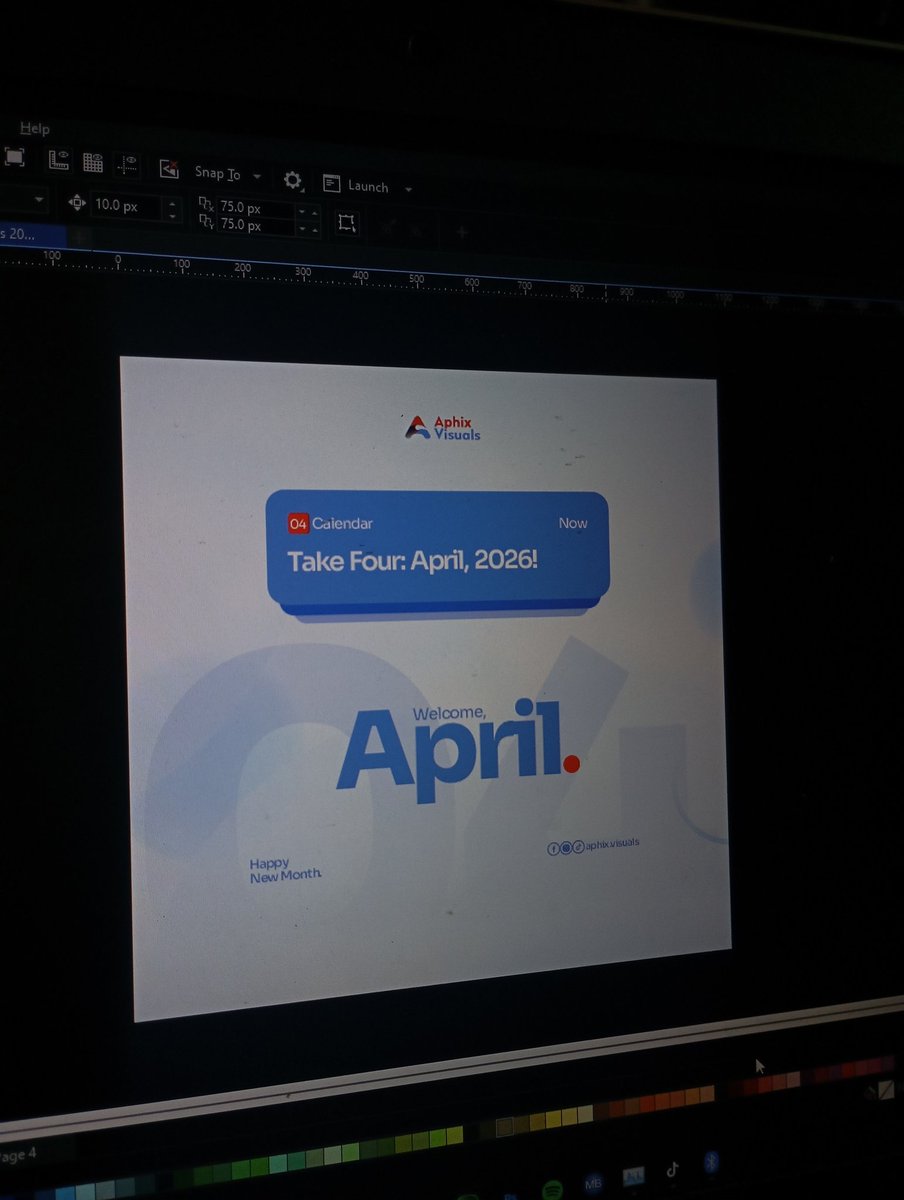Click the full-screen preview icon
Viewport: 904px width, 1200px height.
[14, 157]
